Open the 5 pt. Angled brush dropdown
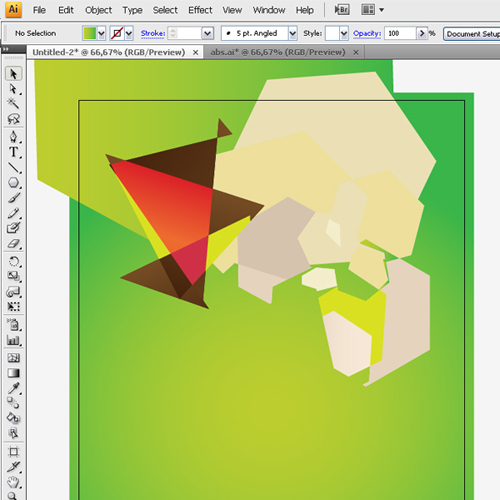500x500 pixels. coord(293,33)
